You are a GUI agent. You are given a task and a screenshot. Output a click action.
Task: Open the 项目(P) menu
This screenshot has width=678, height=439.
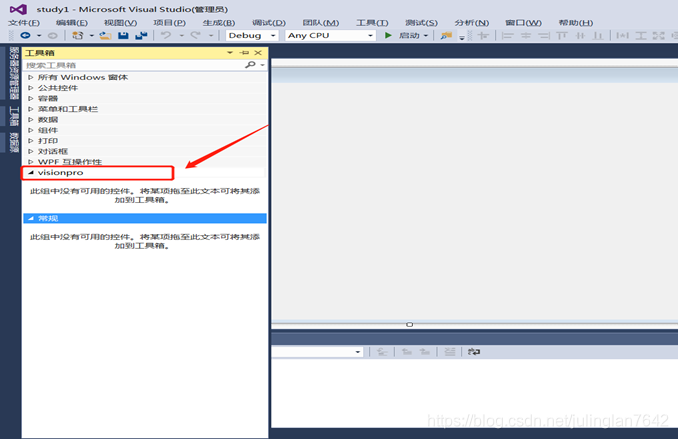coord(170,22)
